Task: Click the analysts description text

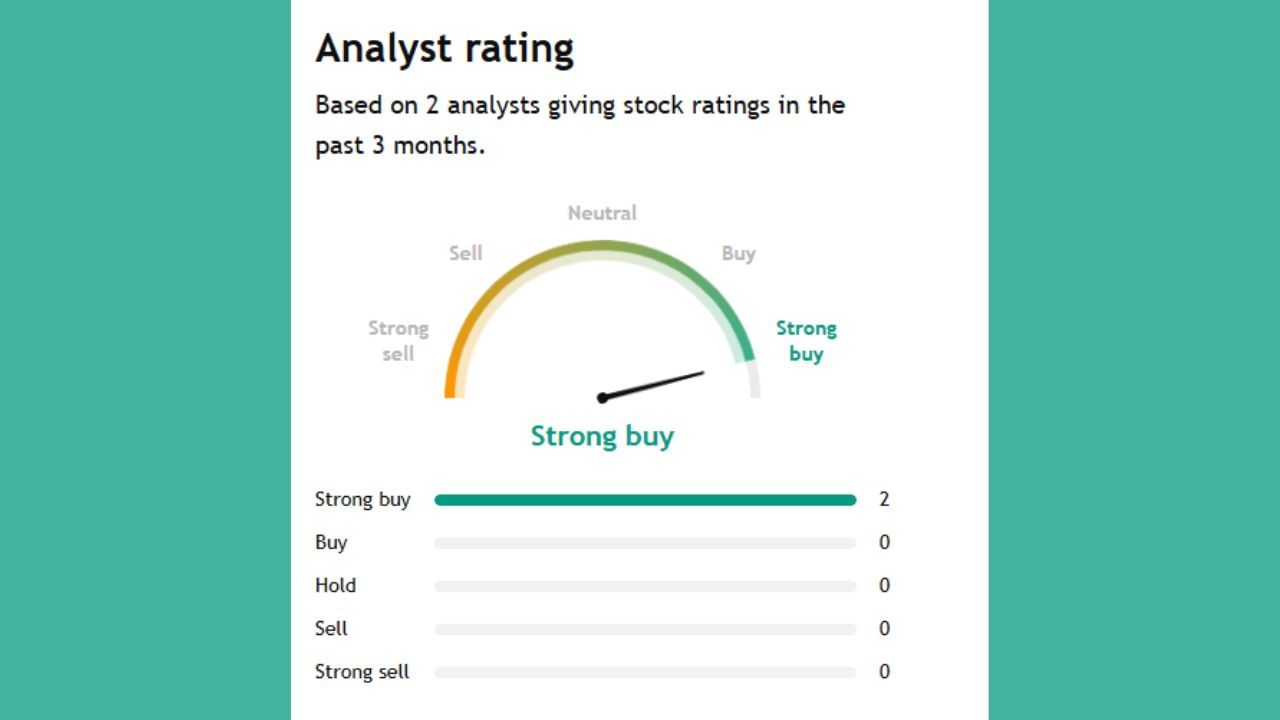Action: [x=580, y=125]
